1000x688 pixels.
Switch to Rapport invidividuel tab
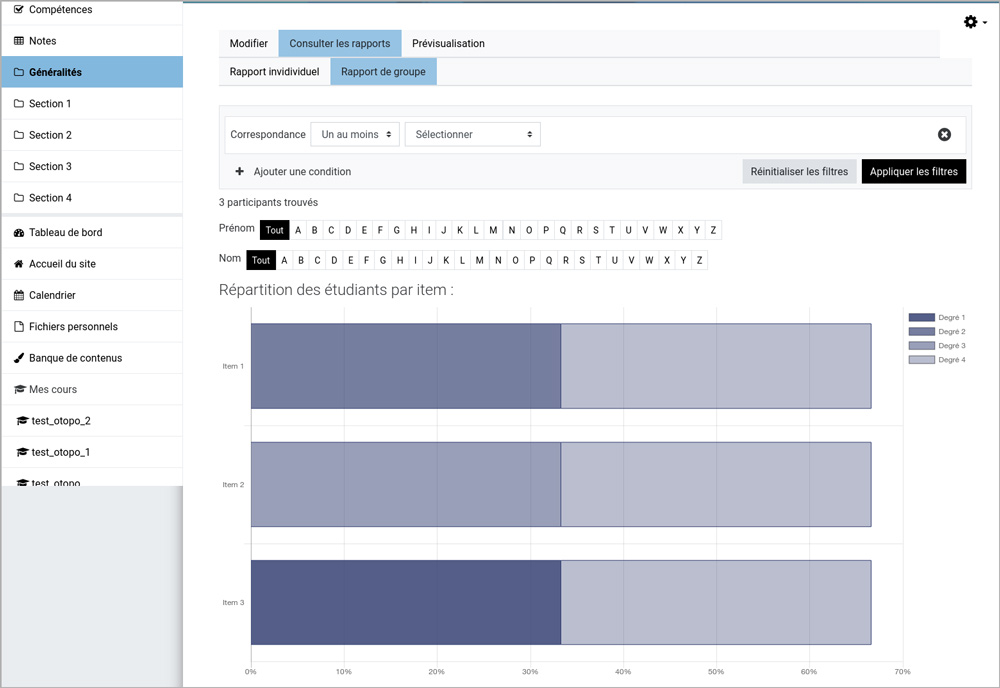tap(274, 72)
